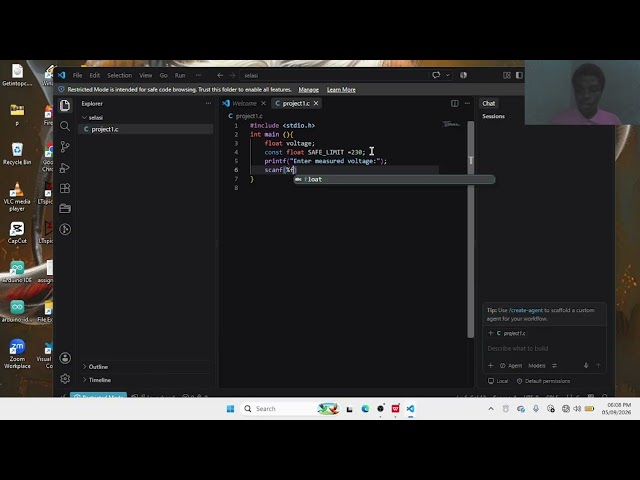Go forward with the right arrow
This screenshot has height=480, width=640.
pyautogui.click(x=232, y=75)
